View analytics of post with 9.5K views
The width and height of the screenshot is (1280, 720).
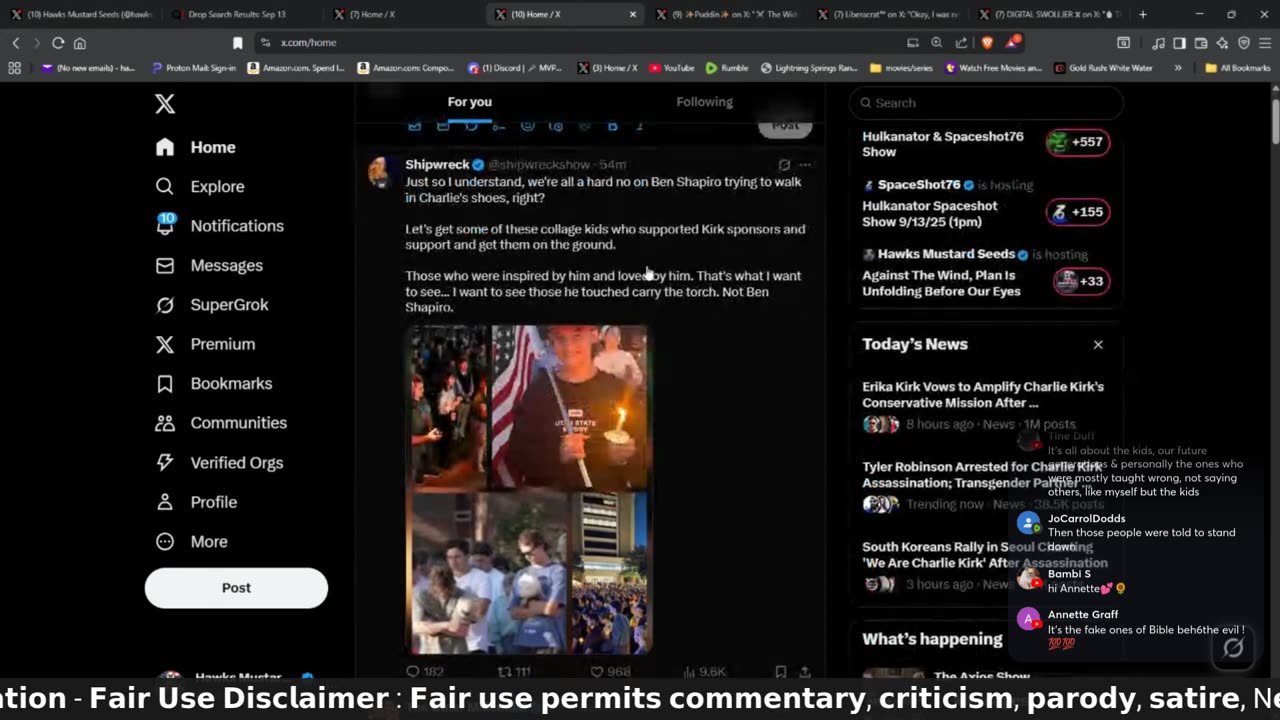tap(704, 672)
